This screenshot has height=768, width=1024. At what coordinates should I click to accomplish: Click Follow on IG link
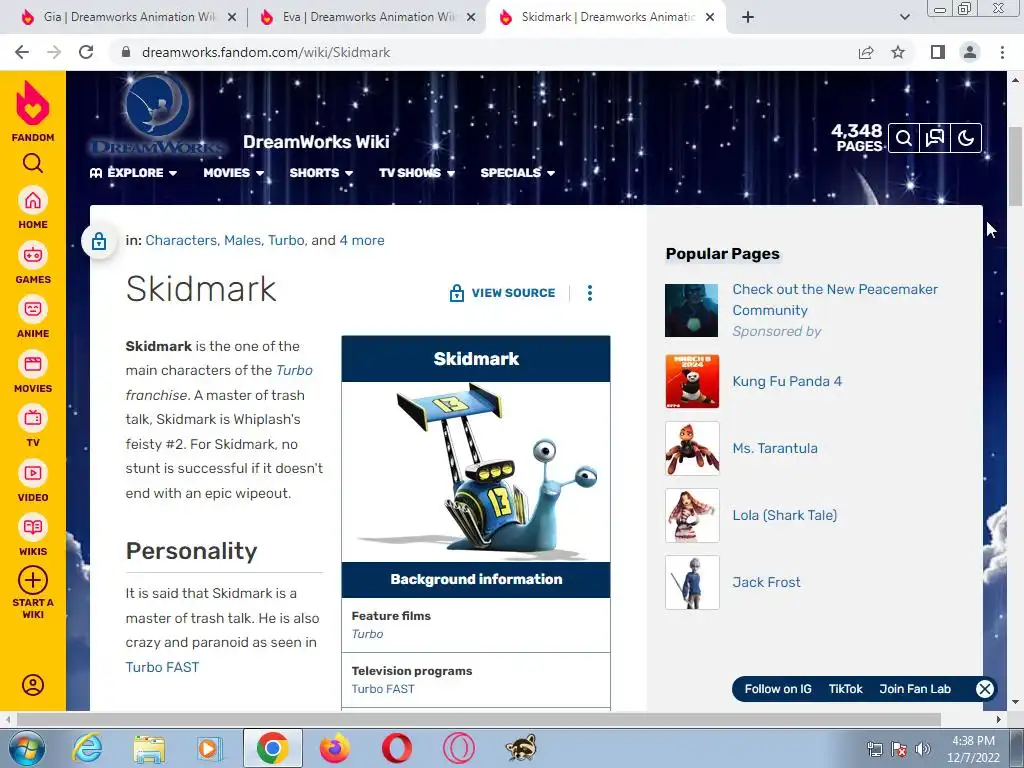[778, 689]
